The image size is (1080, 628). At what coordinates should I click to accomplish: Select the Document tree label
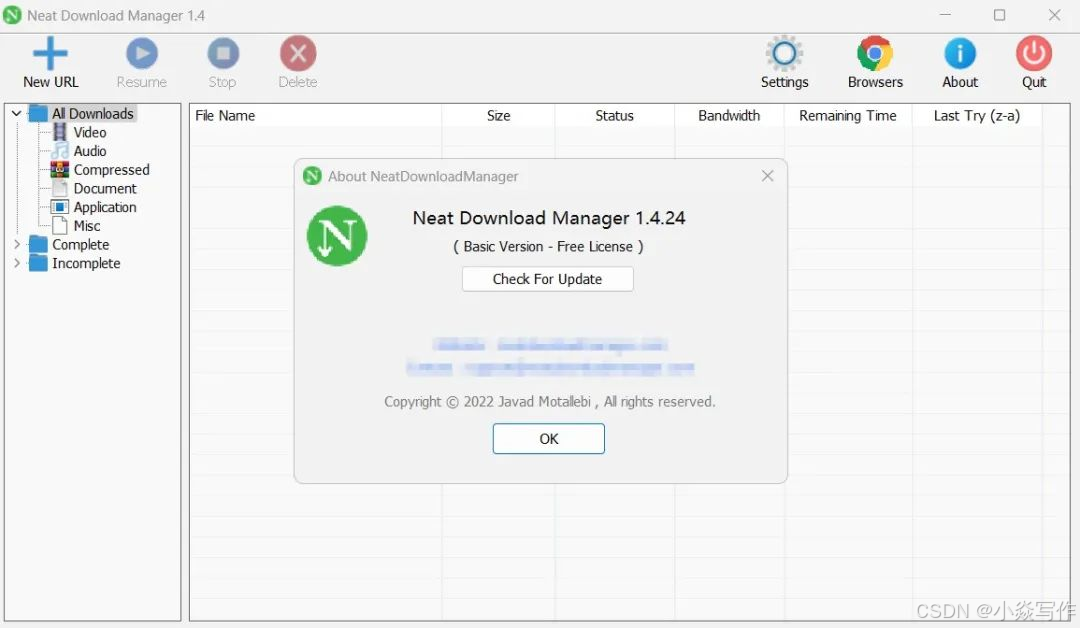coord(105,188)
